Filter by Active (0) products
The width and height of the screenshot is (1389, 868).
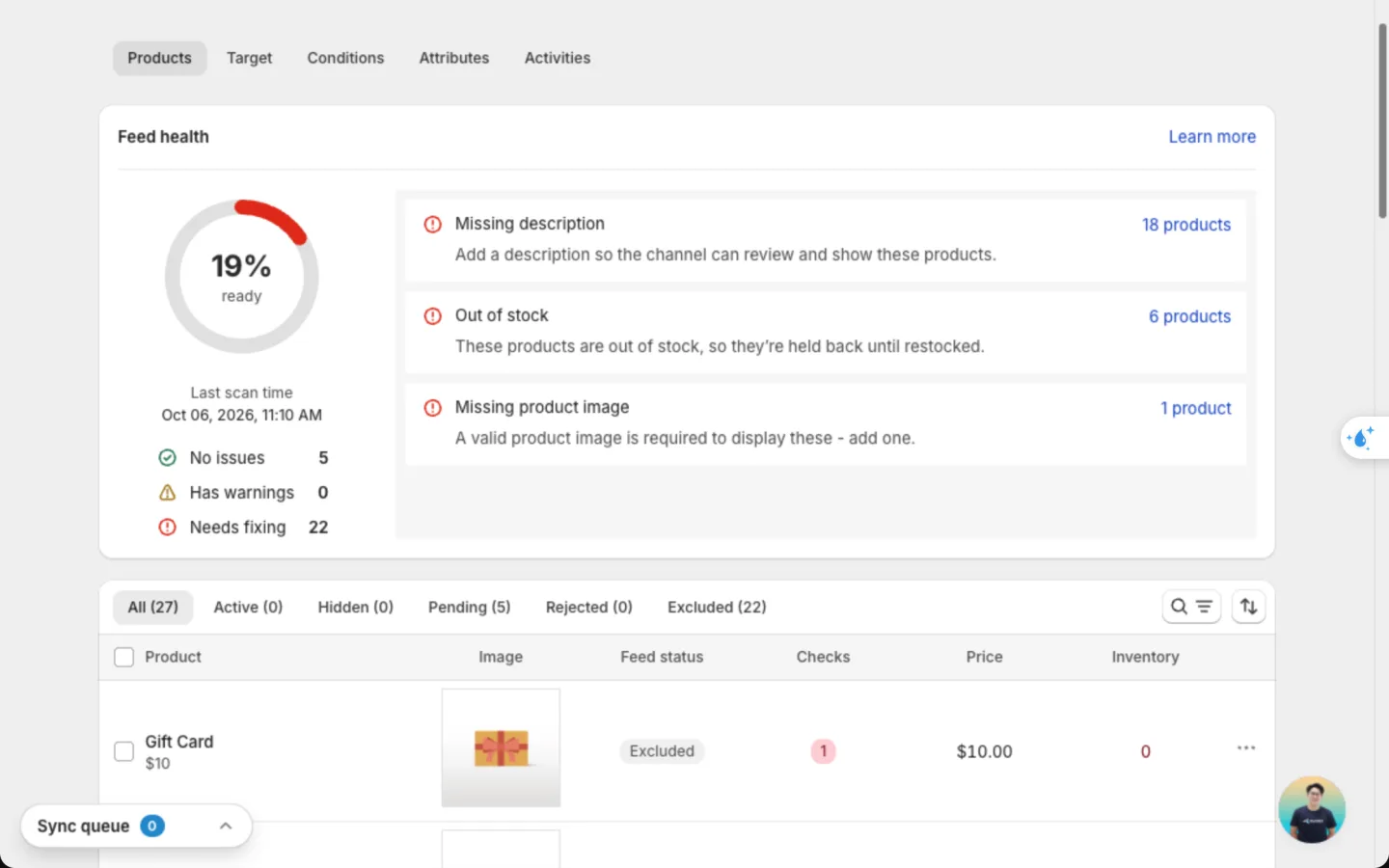click(x=248, y=608)
